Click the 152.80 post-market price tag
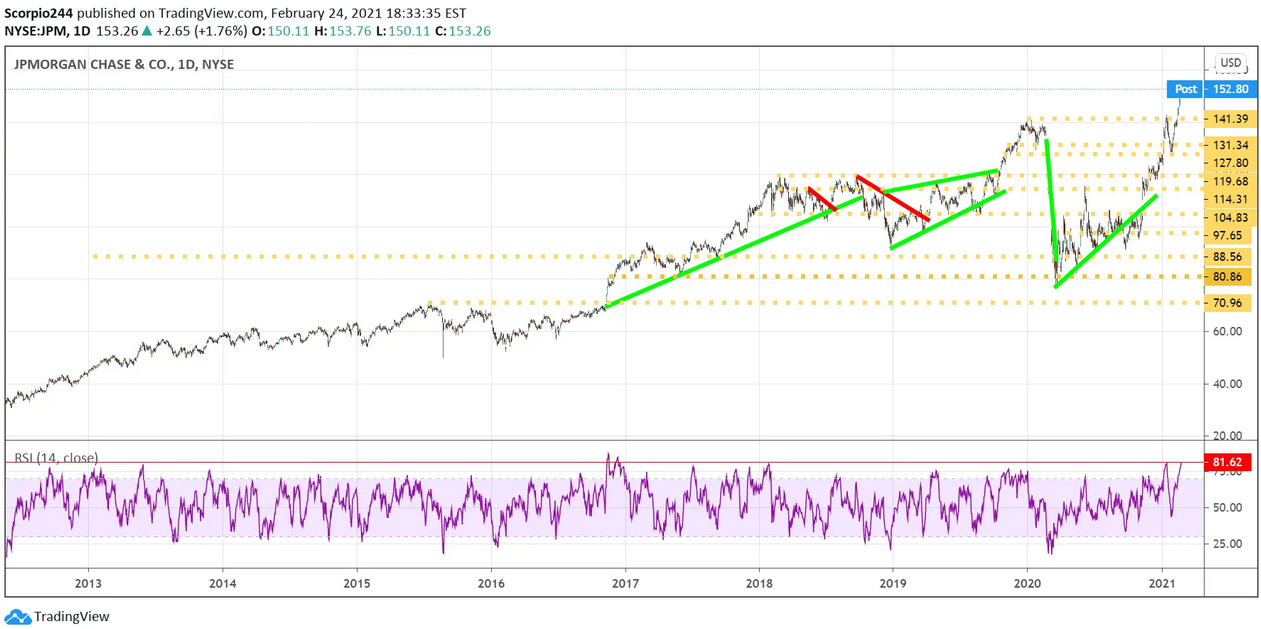1261x629 pixels. (1230, 89)
